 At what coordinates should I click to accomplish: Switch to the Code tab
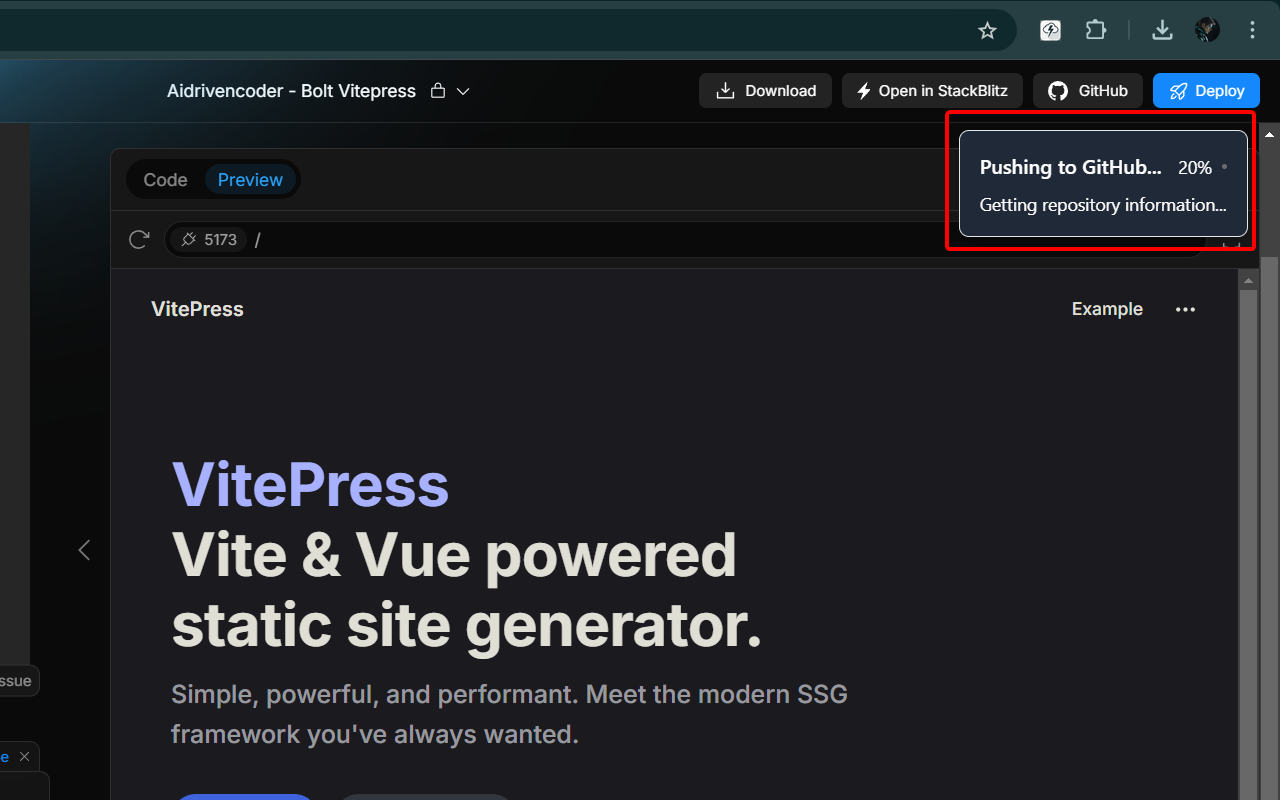click(165, 180)
